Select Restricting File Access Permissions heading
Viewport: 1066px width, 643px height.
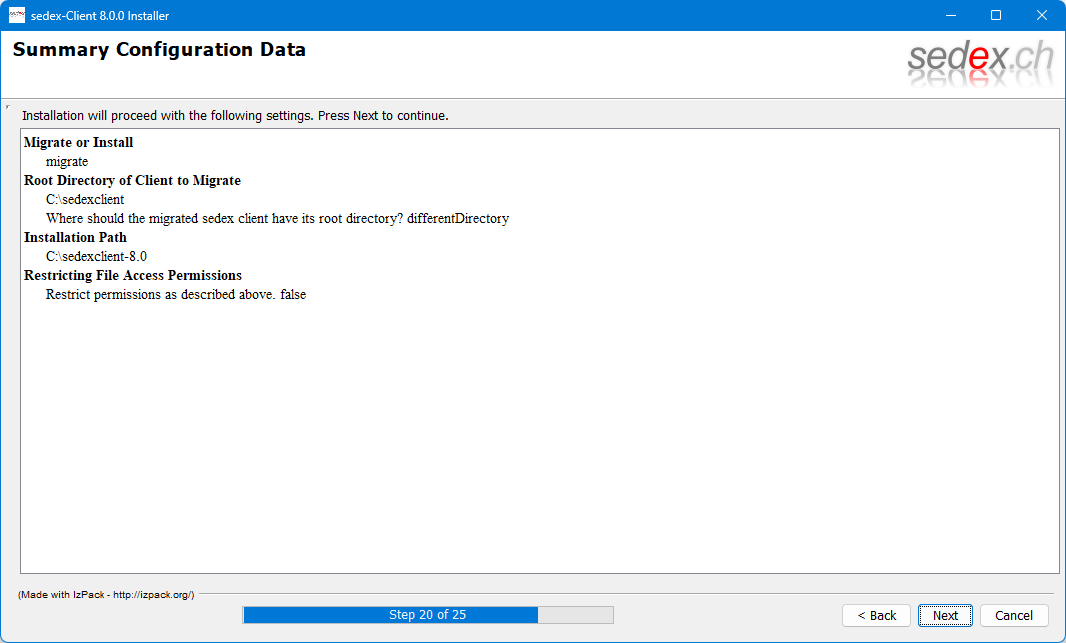point(133,275)
